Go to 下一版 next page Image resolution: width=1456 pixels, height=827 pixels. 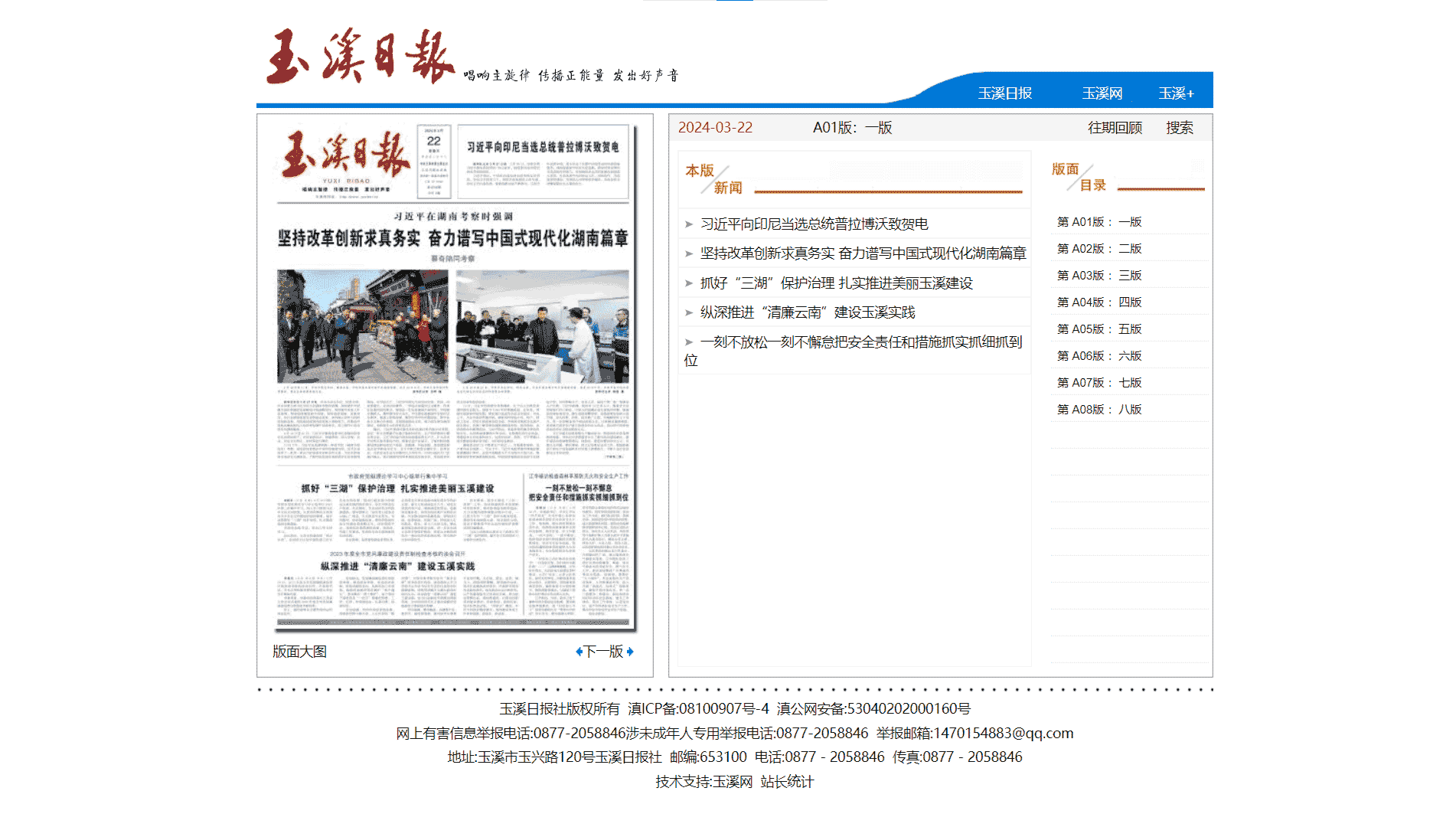pos(605,652)
